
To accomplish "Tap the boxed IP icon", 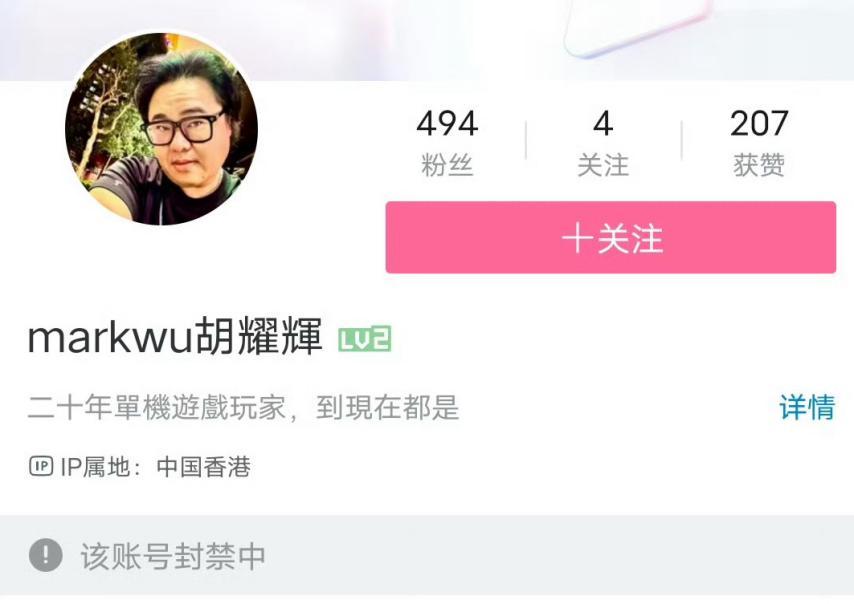I will (x=41, y=466).
